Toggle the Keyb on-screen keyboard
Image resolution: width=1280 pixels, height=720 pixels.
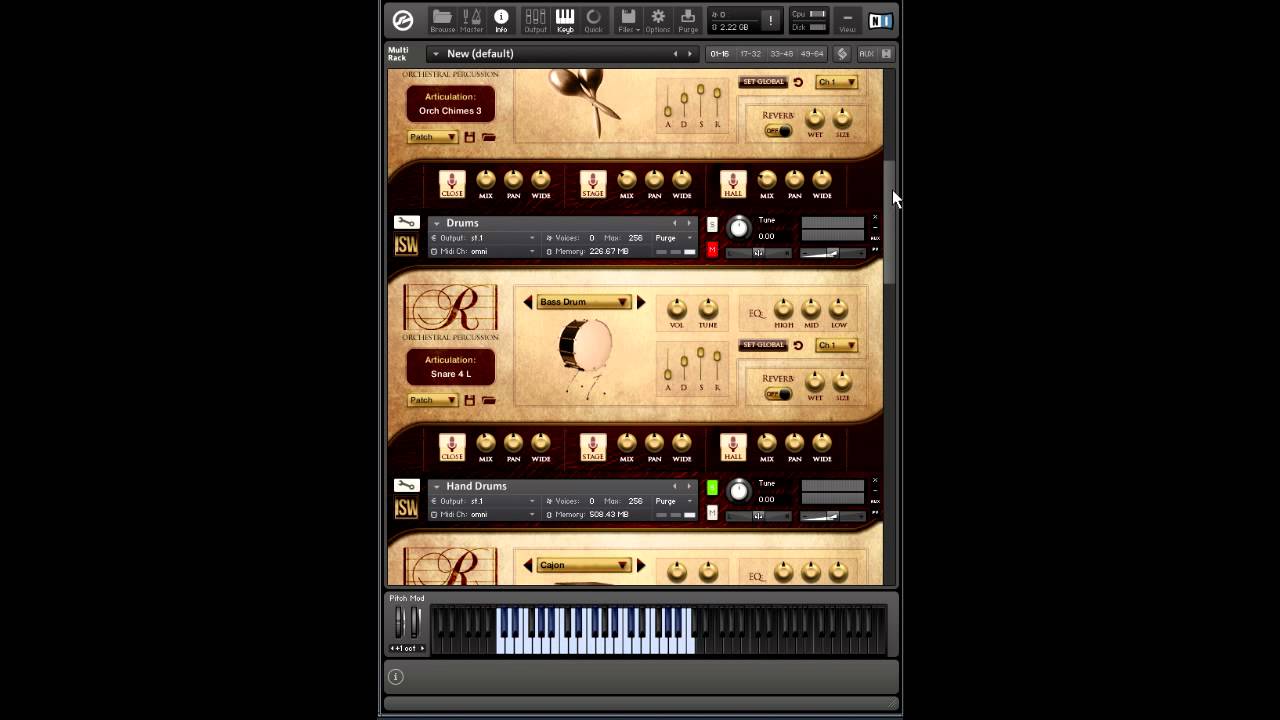click(565, 20)
